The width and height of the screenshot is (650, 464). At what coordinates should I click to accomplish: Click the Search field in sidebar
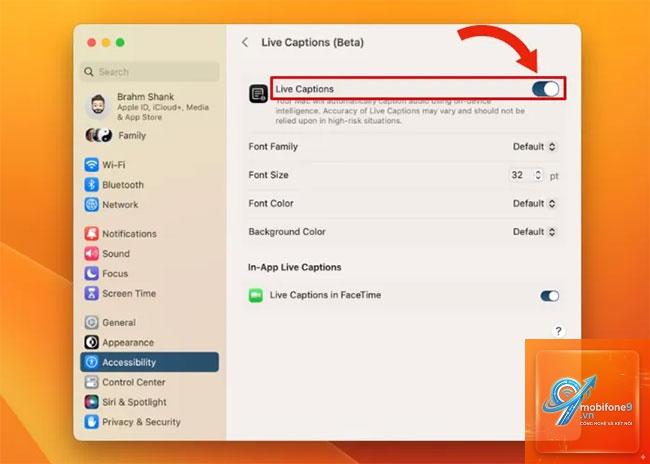coord(150,72)
